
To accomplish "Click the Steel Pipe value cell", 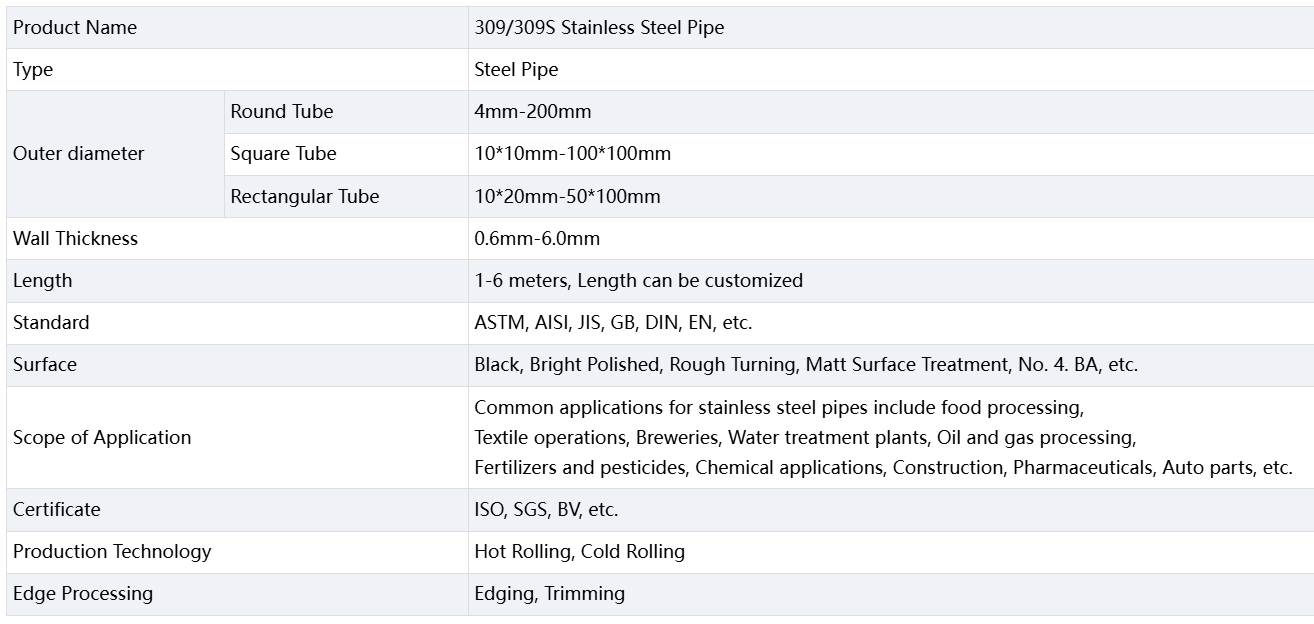I will 516,70.
